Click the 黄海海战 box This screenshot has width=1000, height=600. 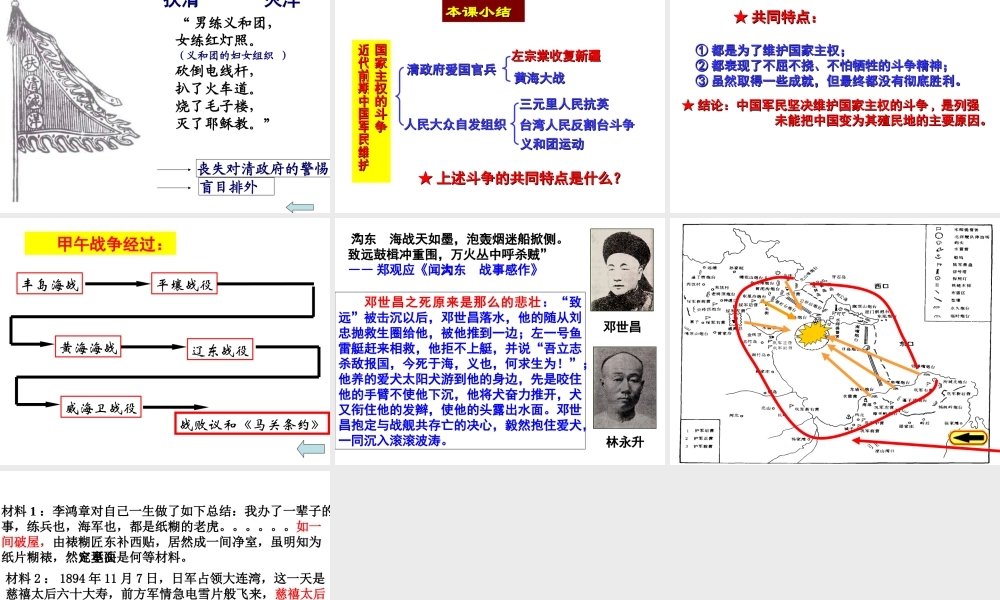pos(88,347)
